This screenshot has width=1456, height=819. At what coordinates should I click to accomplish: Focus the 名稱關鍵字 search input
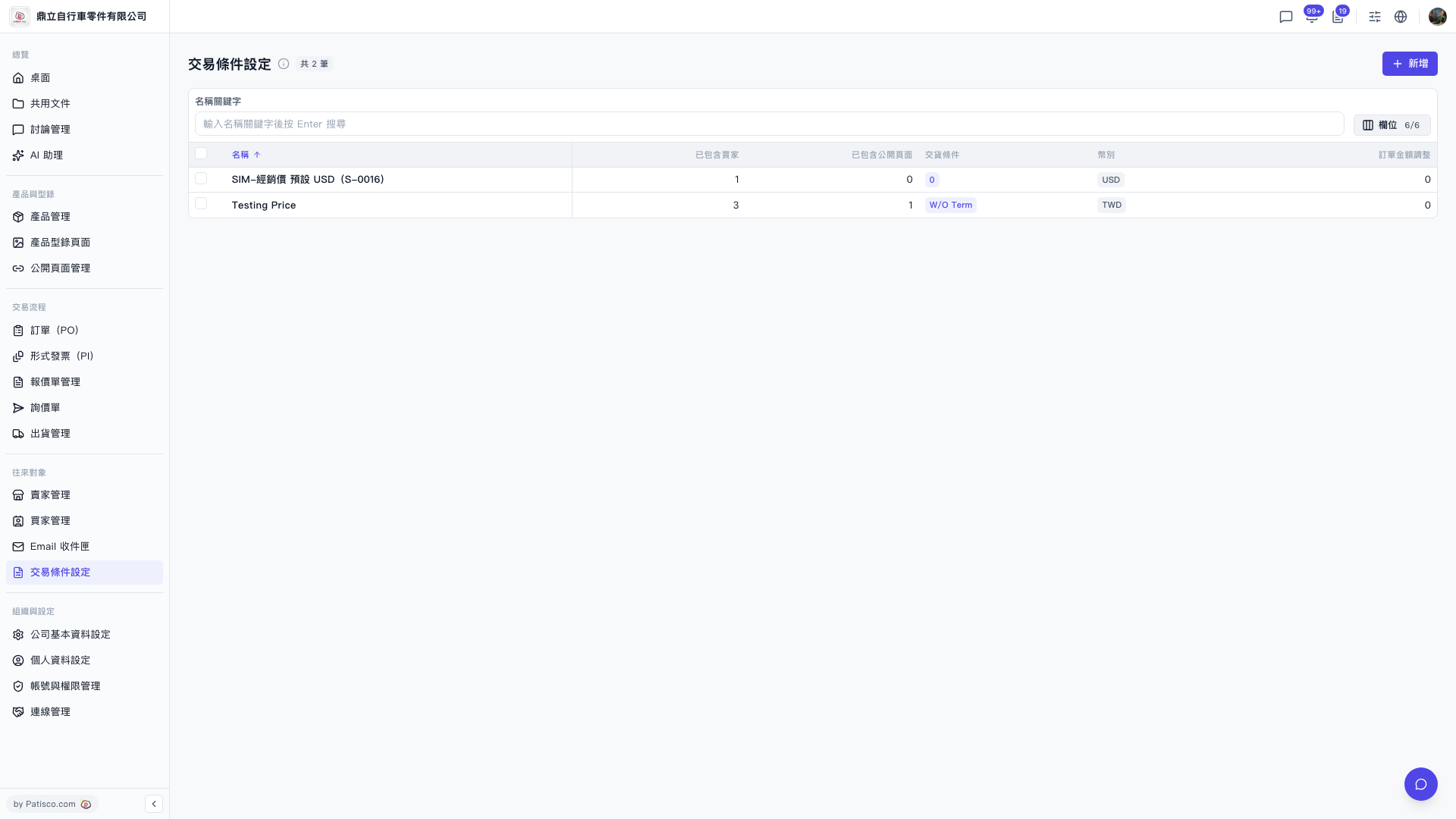pos(769,124)
